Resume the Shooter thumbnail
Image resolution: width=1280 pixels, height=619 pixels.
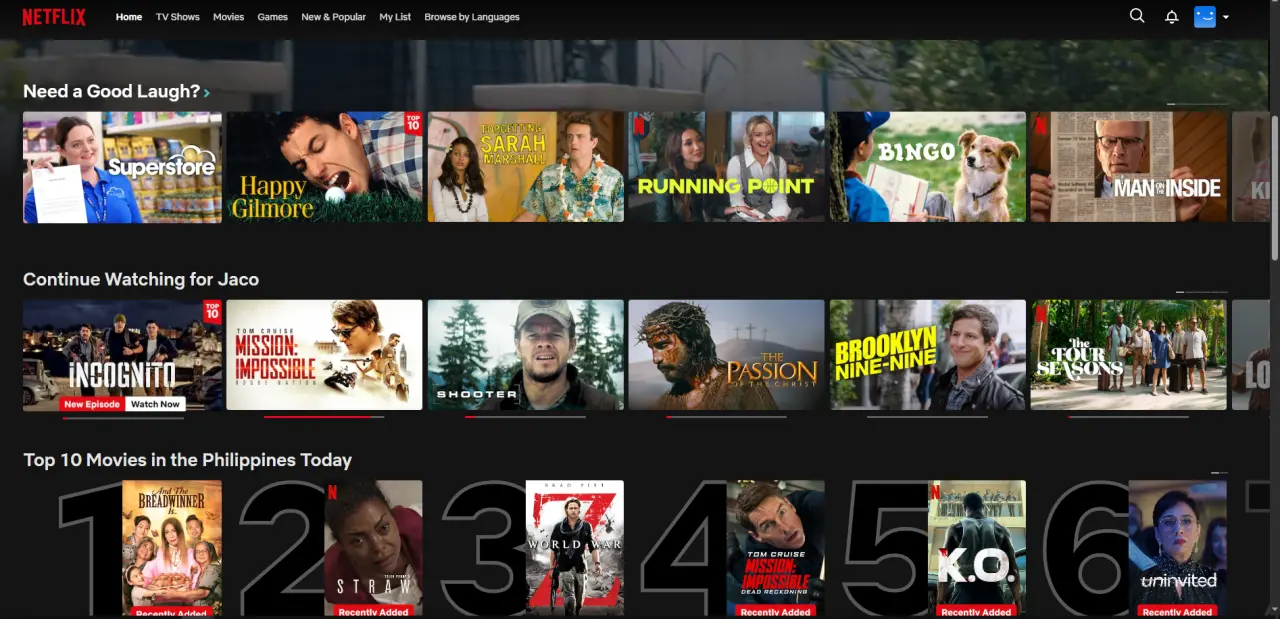[526, 355]
